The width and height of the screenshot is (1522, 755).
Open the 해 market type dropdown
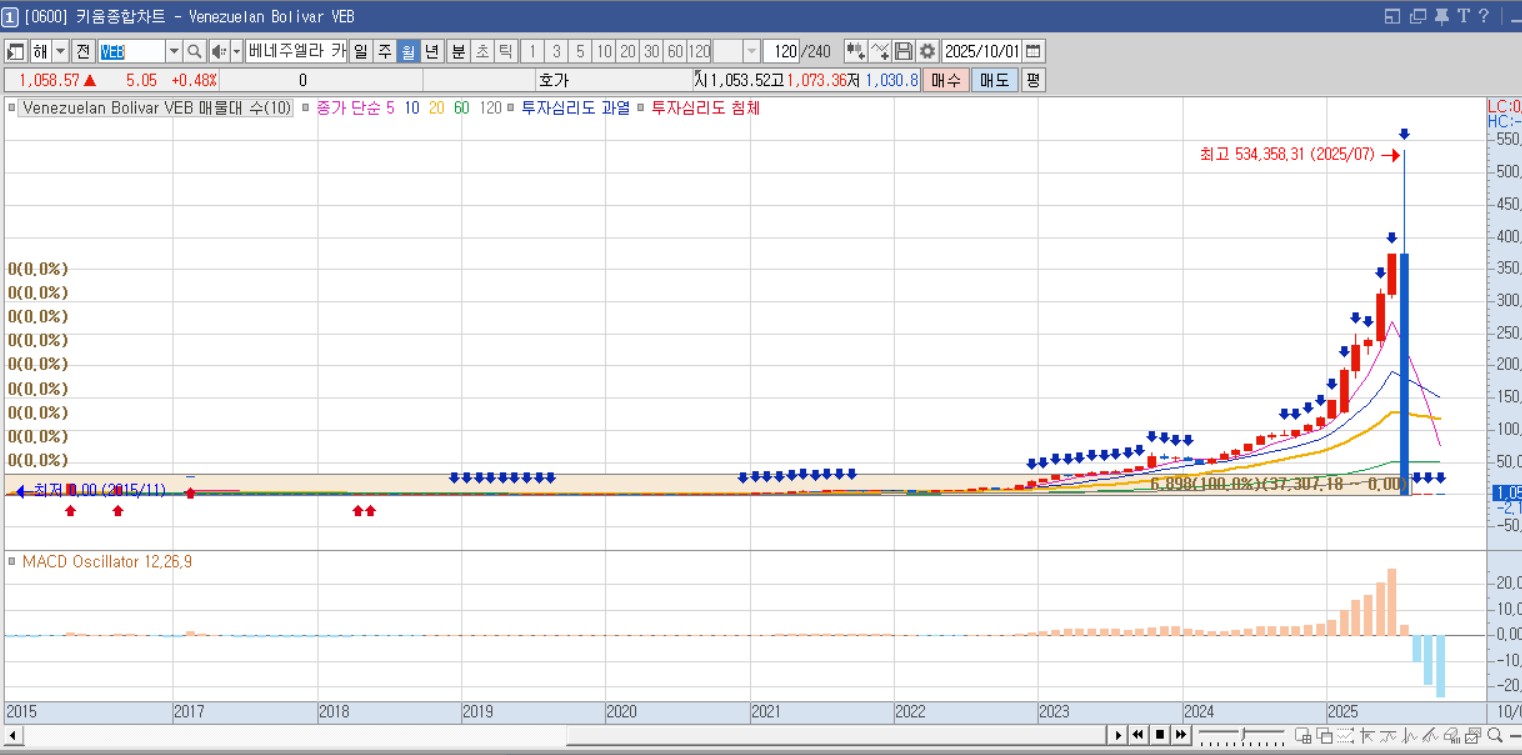(x=60, y=51)
